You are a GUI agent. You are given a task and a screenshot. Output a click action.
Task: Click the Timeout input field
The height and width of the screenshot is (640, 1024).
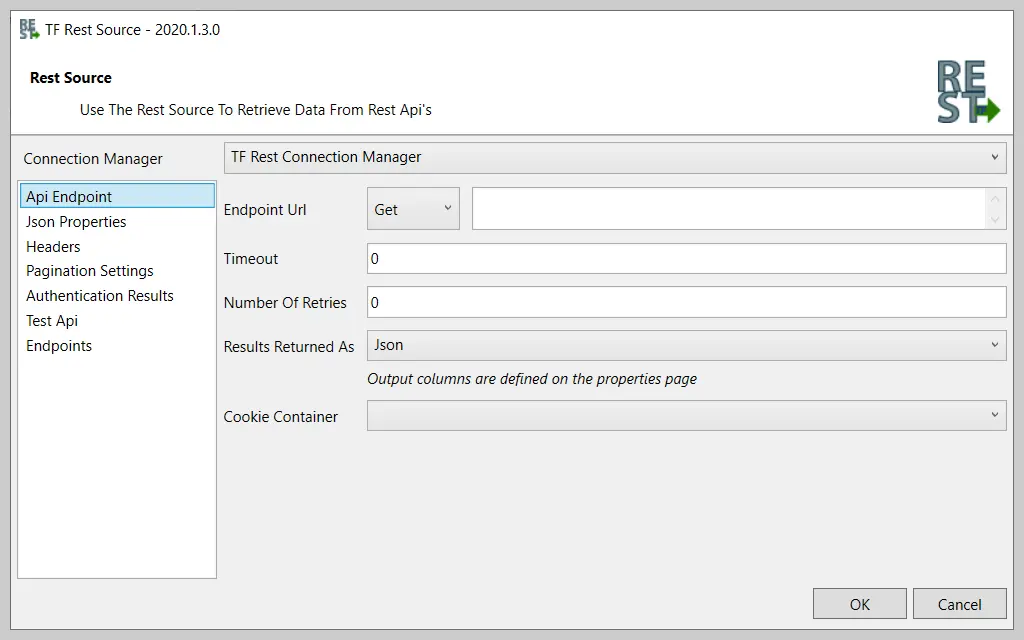click(686, 258)
